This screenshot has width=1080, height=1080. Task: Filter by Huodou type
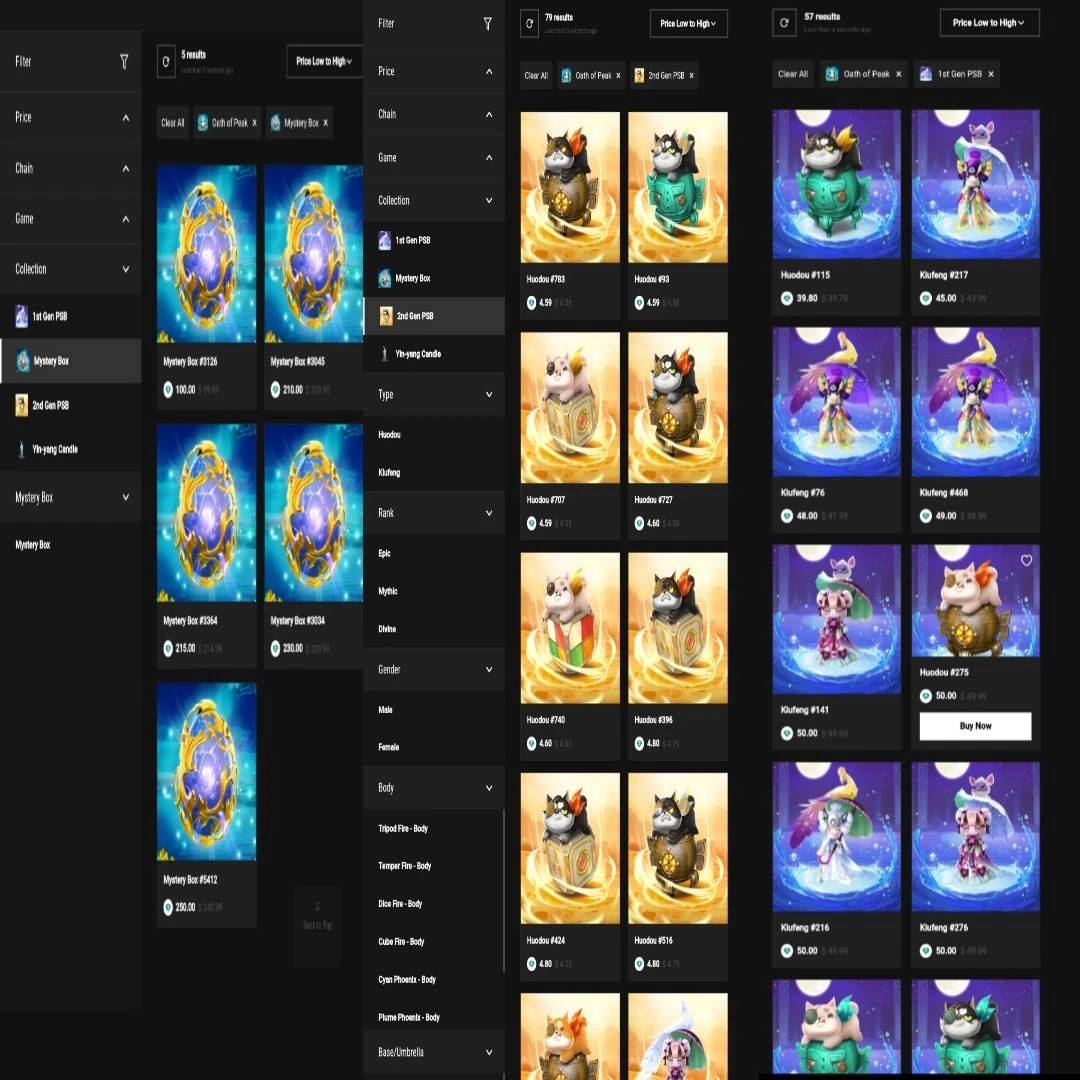click(x=389, y=435)
